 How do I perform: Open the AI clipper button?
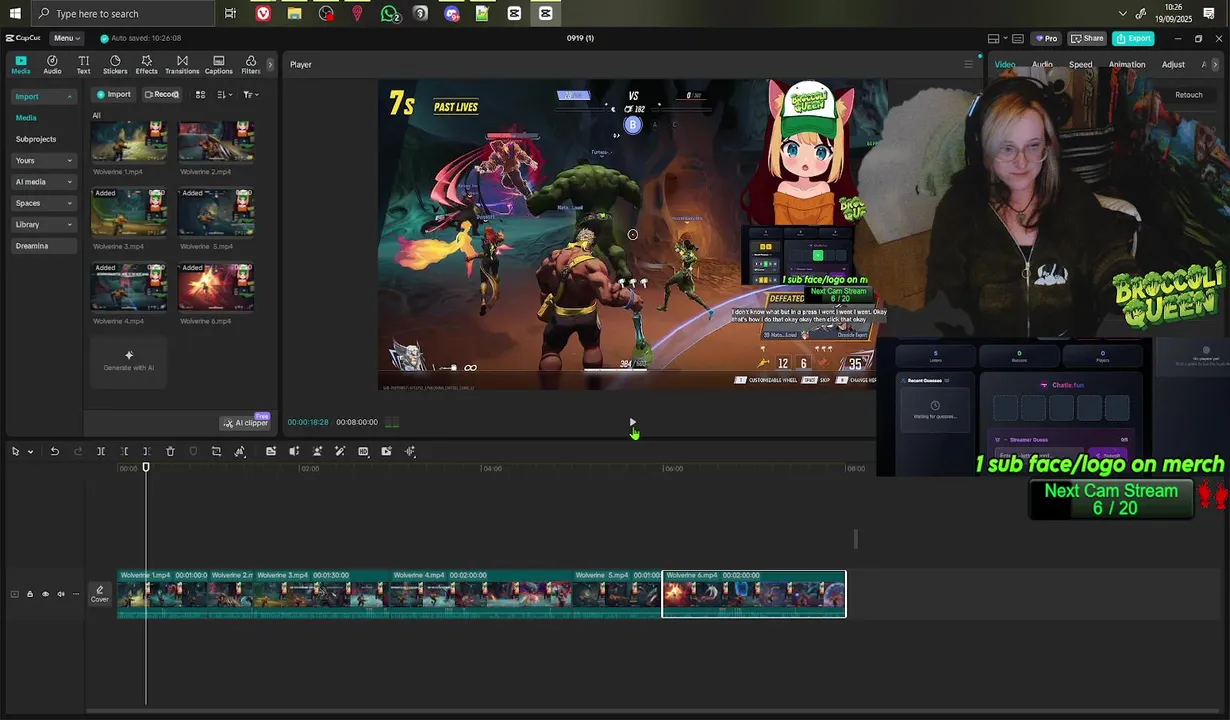click(x=246, y=423)
